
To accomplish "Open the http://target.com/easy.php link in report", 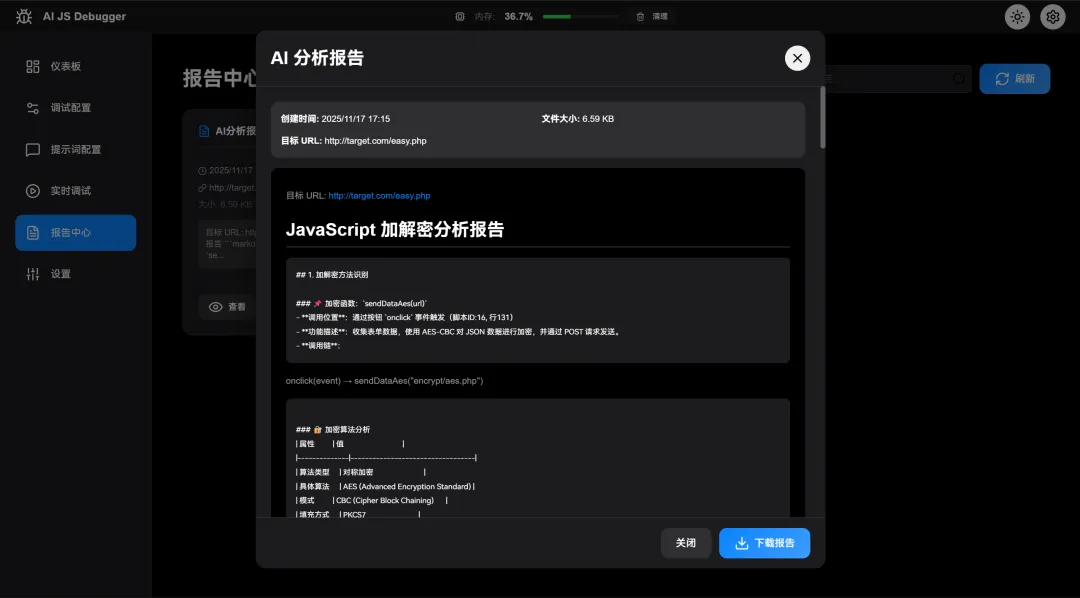I will 379,196.
